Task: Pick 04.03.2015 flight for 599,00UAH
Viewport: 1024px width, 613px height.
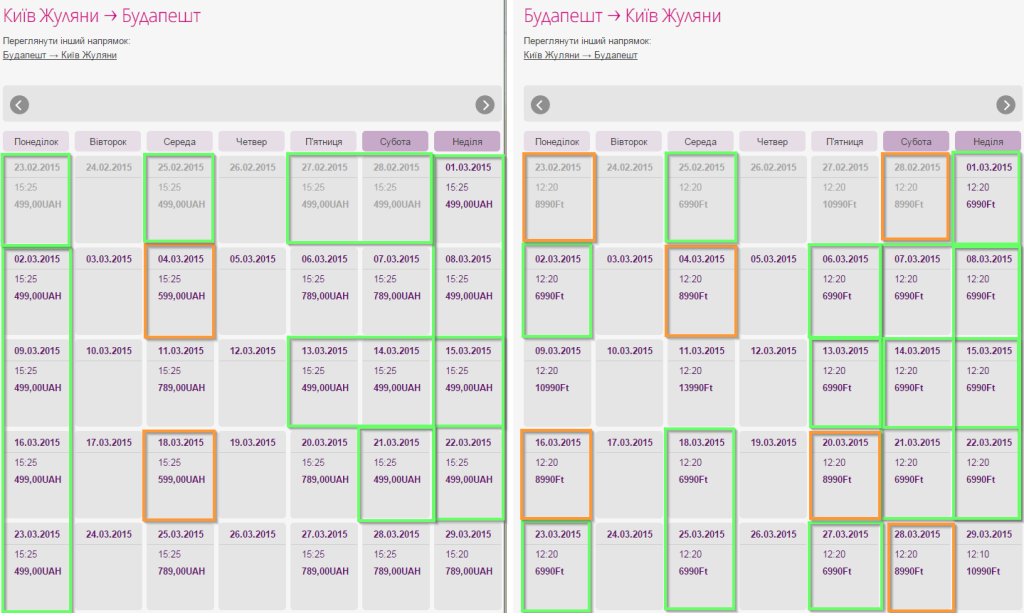Action: pyautogui.click(x=180, y=291)
